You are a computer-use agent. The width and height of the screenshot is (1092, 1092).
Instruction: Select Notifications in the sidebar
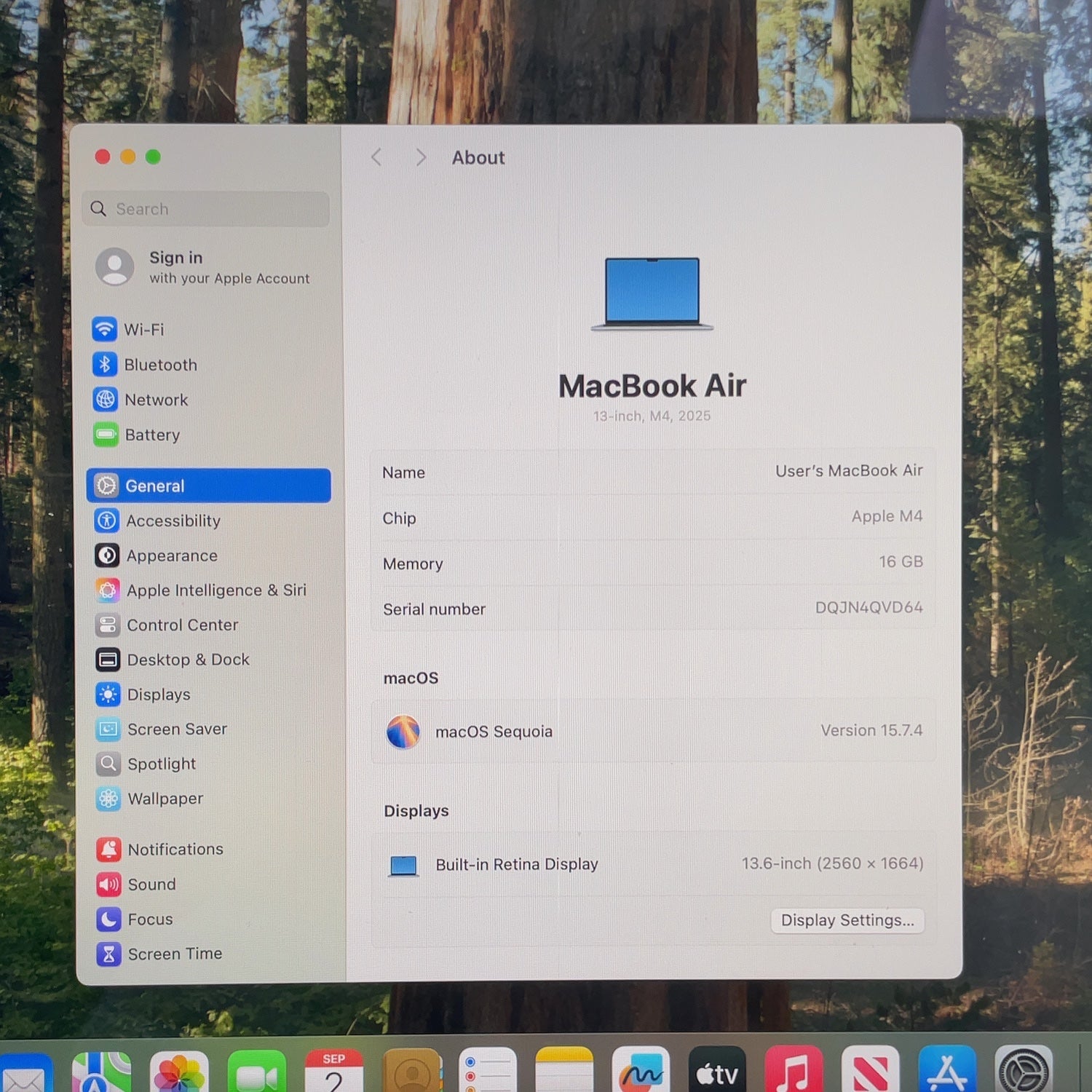click(160, 849)
